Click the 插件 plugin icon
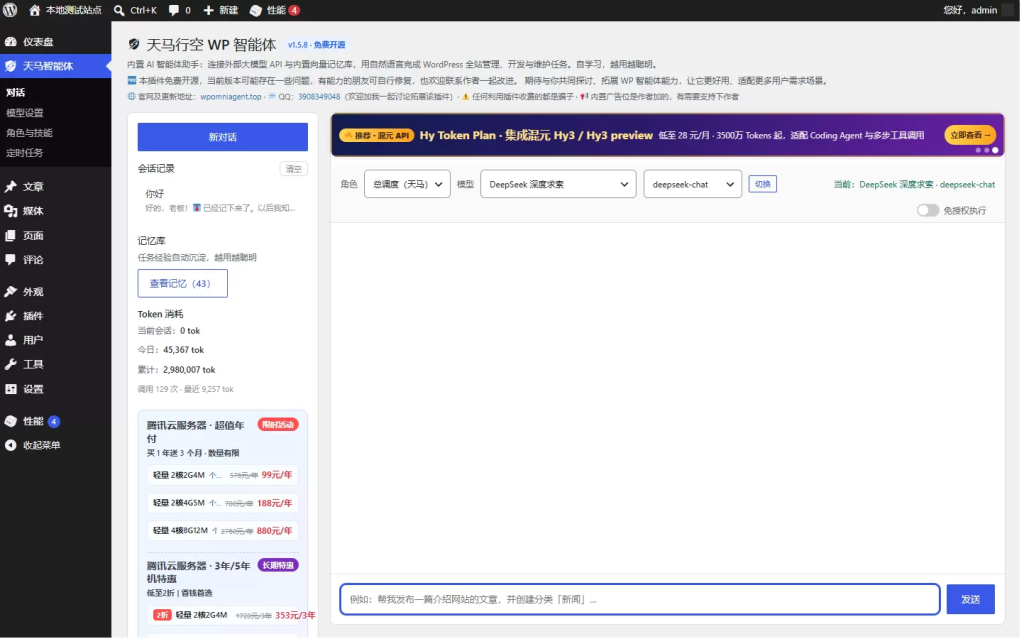This screenshot has width=1024, height=639. [10, 316]
